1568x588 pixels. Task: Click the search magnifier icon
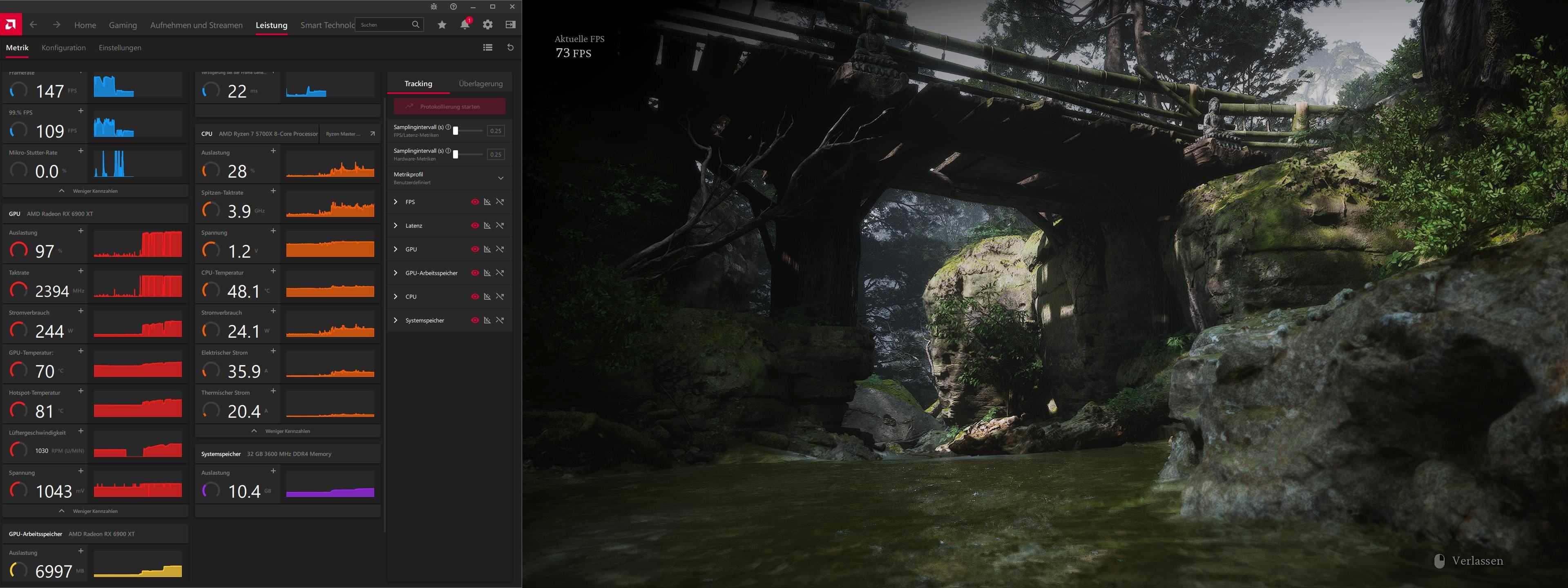click(416, 25)
